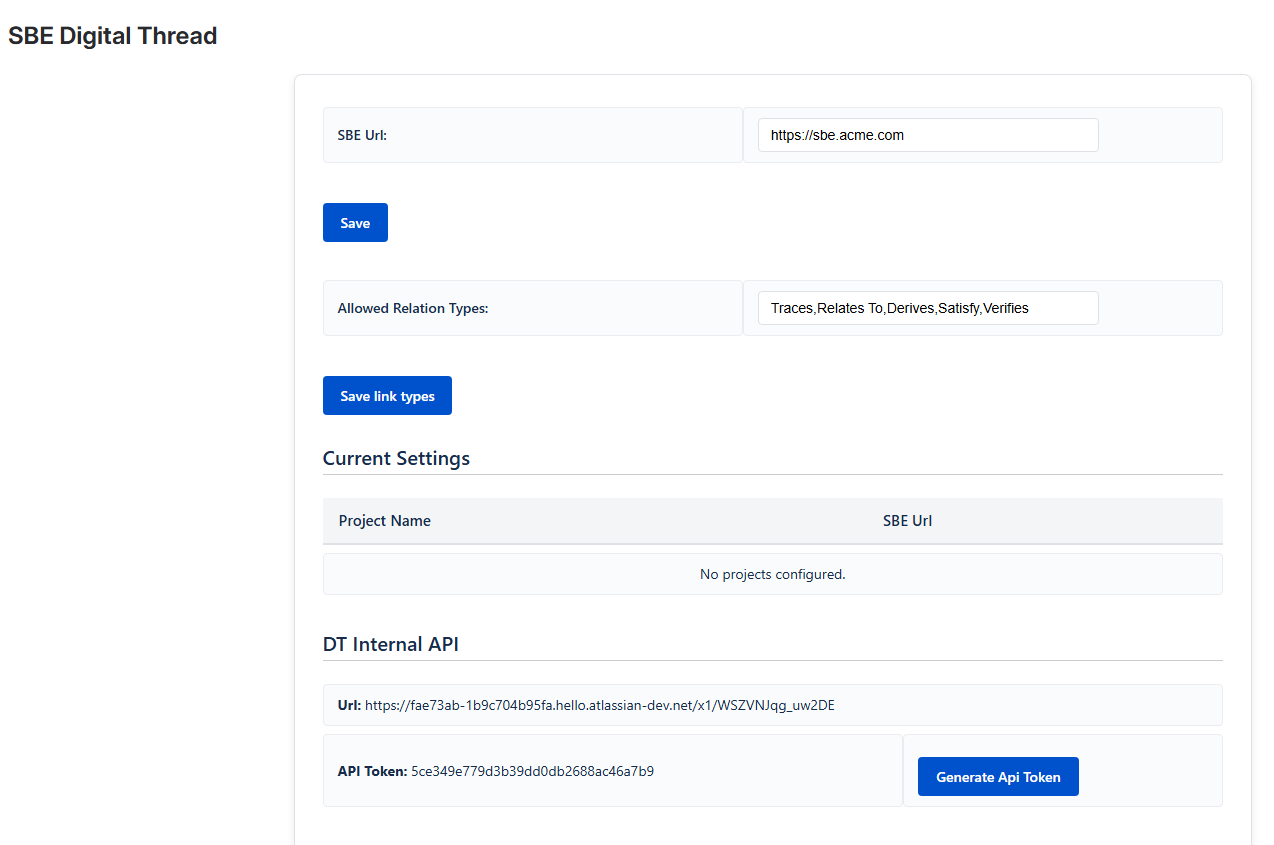The height and width of the screenshot is (845, 1274).
Task: Select the SBE Url column header in table
Action: [x=907, y=521]
